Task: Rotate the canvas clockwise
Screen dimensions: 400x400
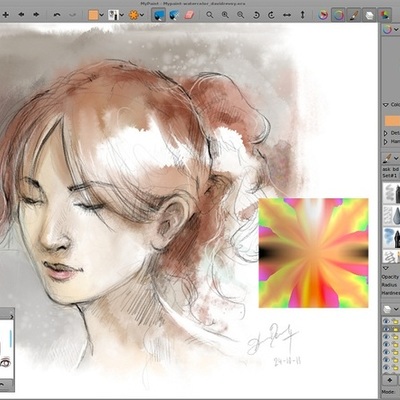Action: pos(271,15)
